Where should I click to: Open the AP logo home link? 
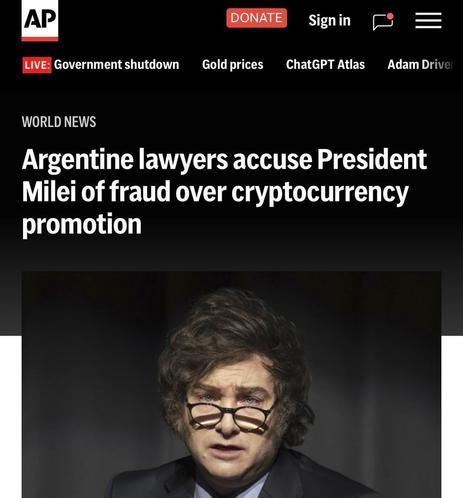(x=40, y=20)
